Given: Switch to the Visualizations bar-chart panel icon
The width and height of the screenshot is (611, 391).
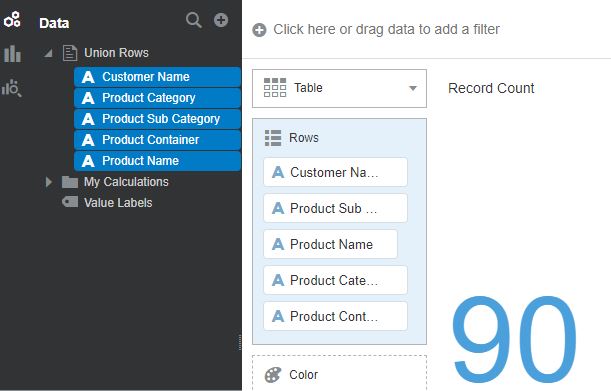Looking at the screenshot, I should coord(12,54).
